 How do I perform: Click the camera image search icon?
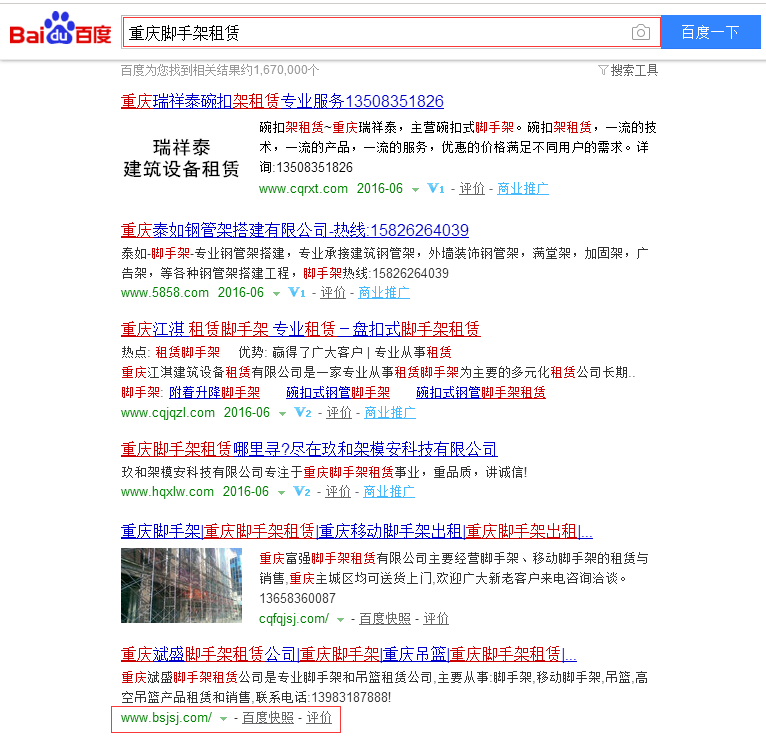click(x=640, y=33)
